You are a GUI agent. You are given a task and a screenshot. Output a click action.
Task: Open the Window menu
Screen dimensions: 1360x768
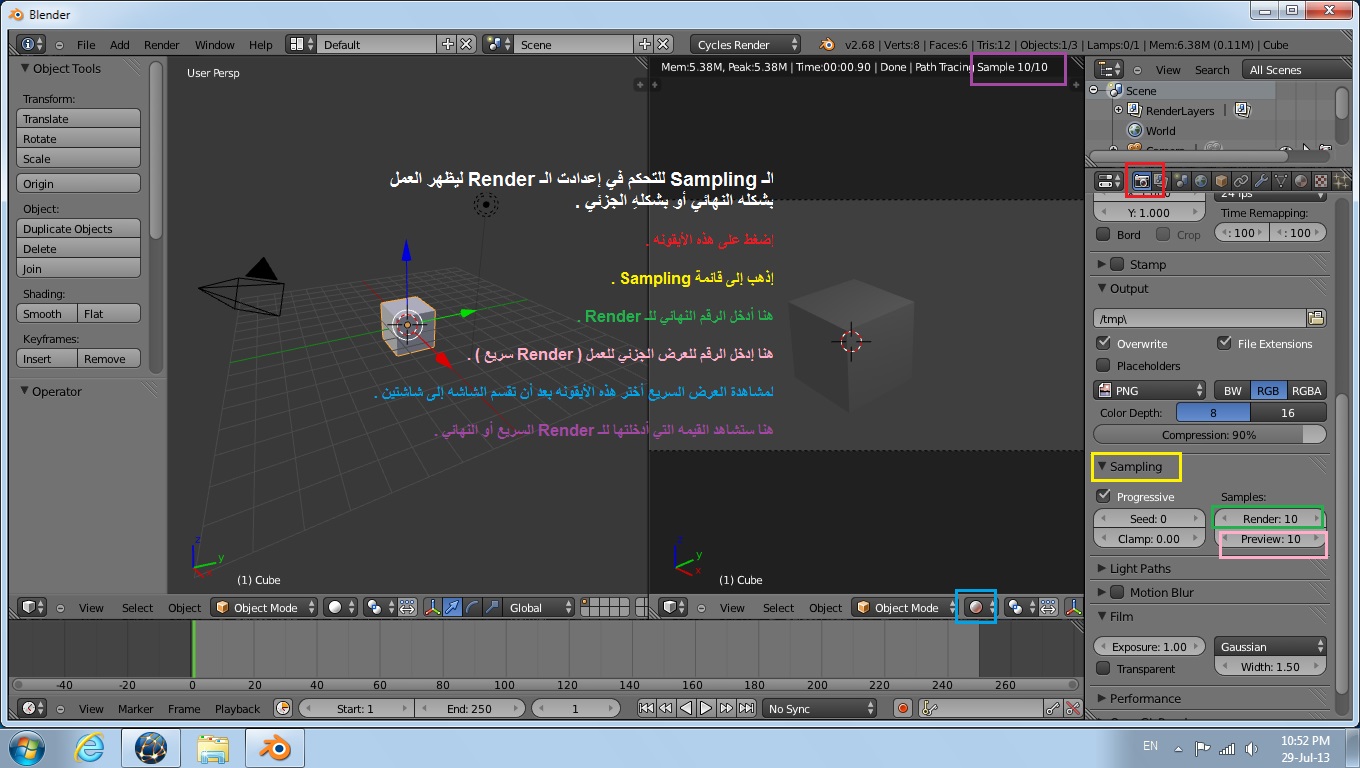[x=214, y=44]
